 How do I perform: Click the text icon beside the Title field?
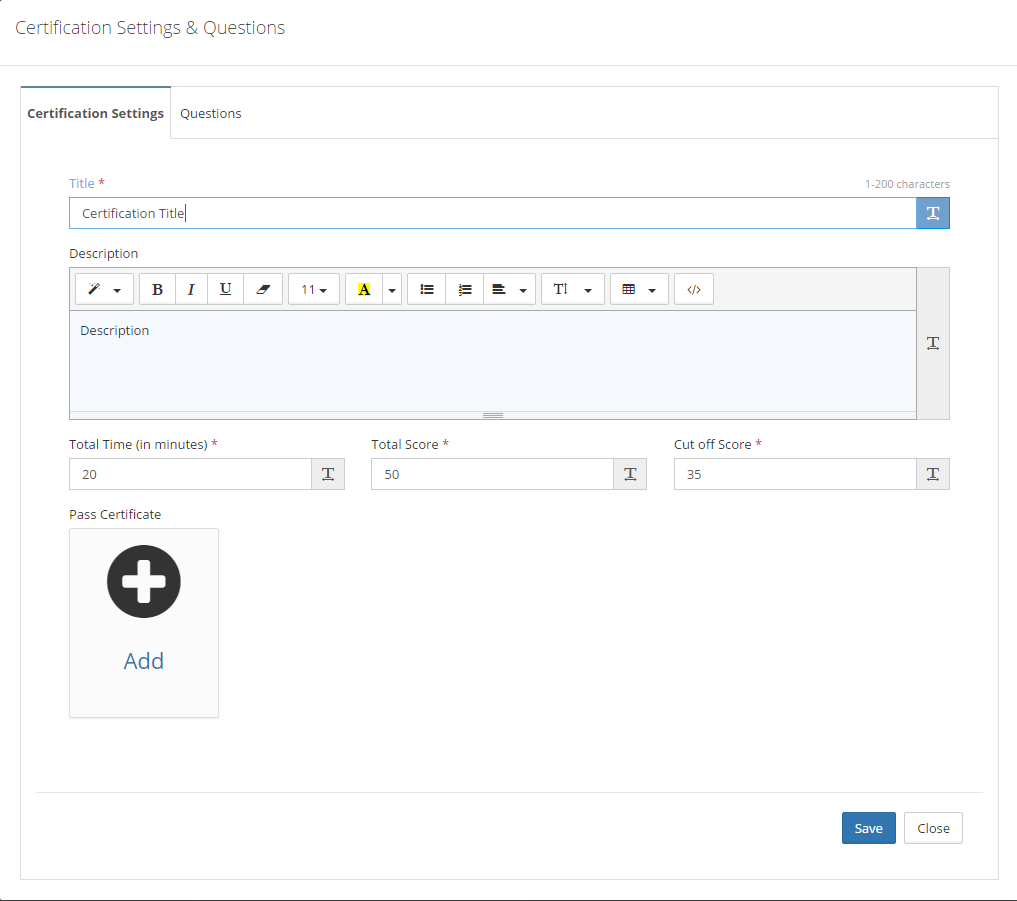932,213
